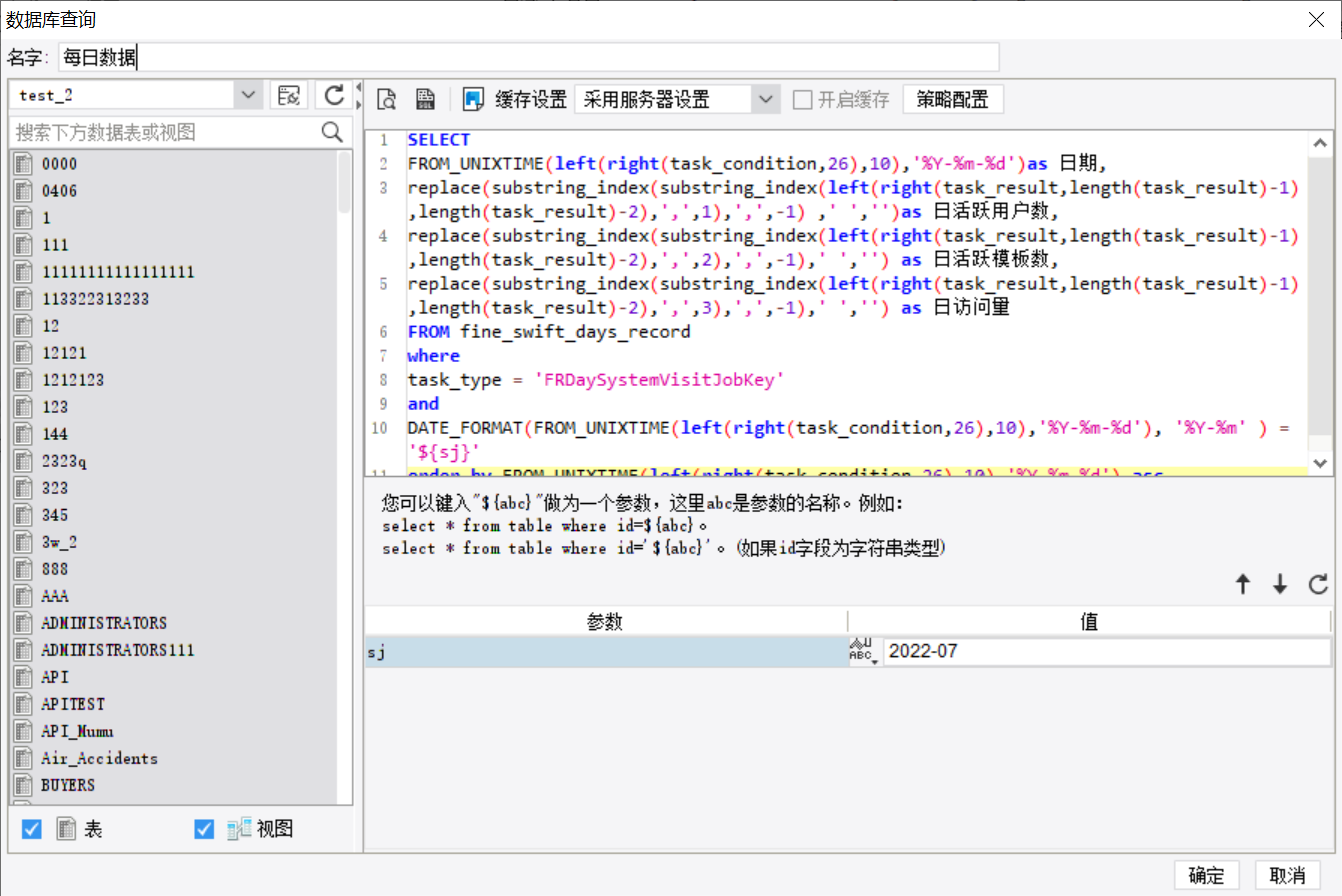Click the 参数 column header
Viewport: 1342px width, 896px height.
(606, 621)
